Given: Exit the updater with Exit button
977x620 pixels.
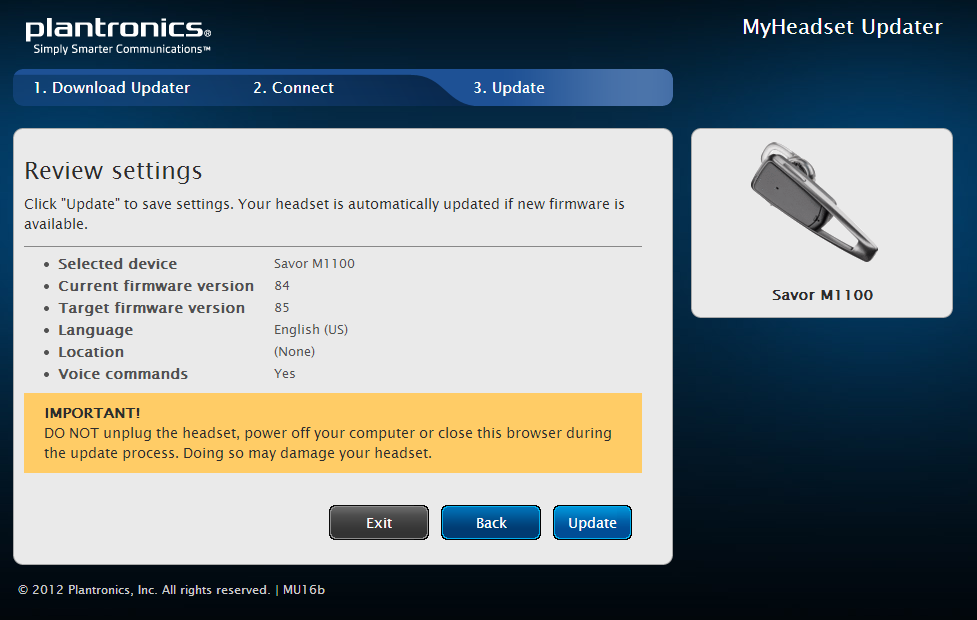Looking at the screenshot, I should 379,522.
